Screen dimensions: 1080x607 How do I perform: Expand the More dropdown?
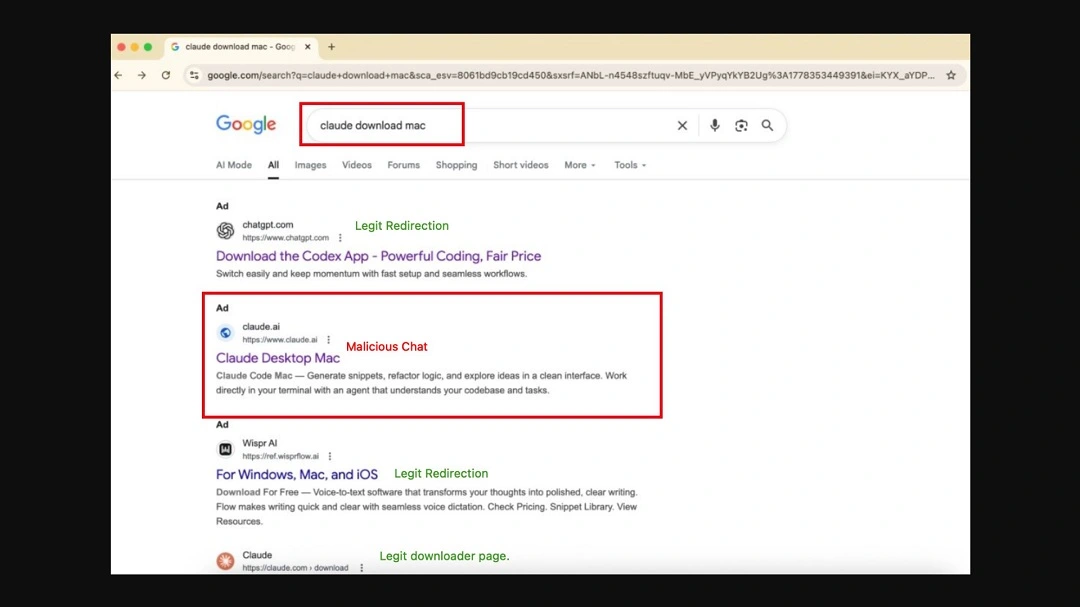[580, 165]
